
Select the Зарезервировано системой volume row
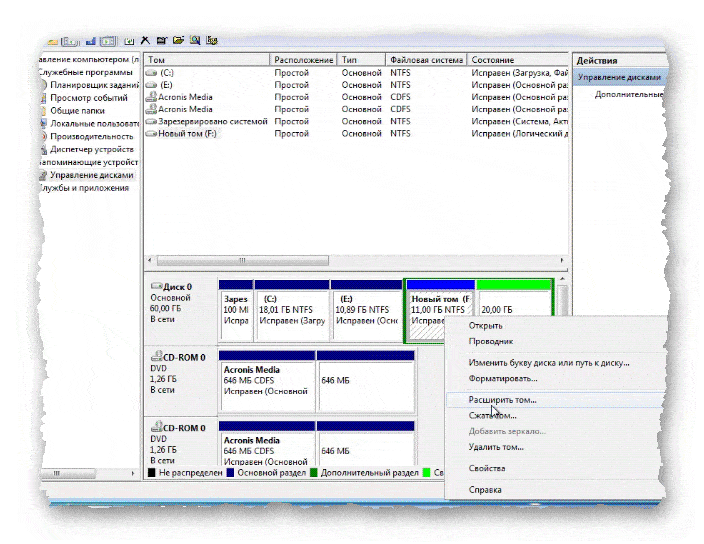(x=356, y=121)
